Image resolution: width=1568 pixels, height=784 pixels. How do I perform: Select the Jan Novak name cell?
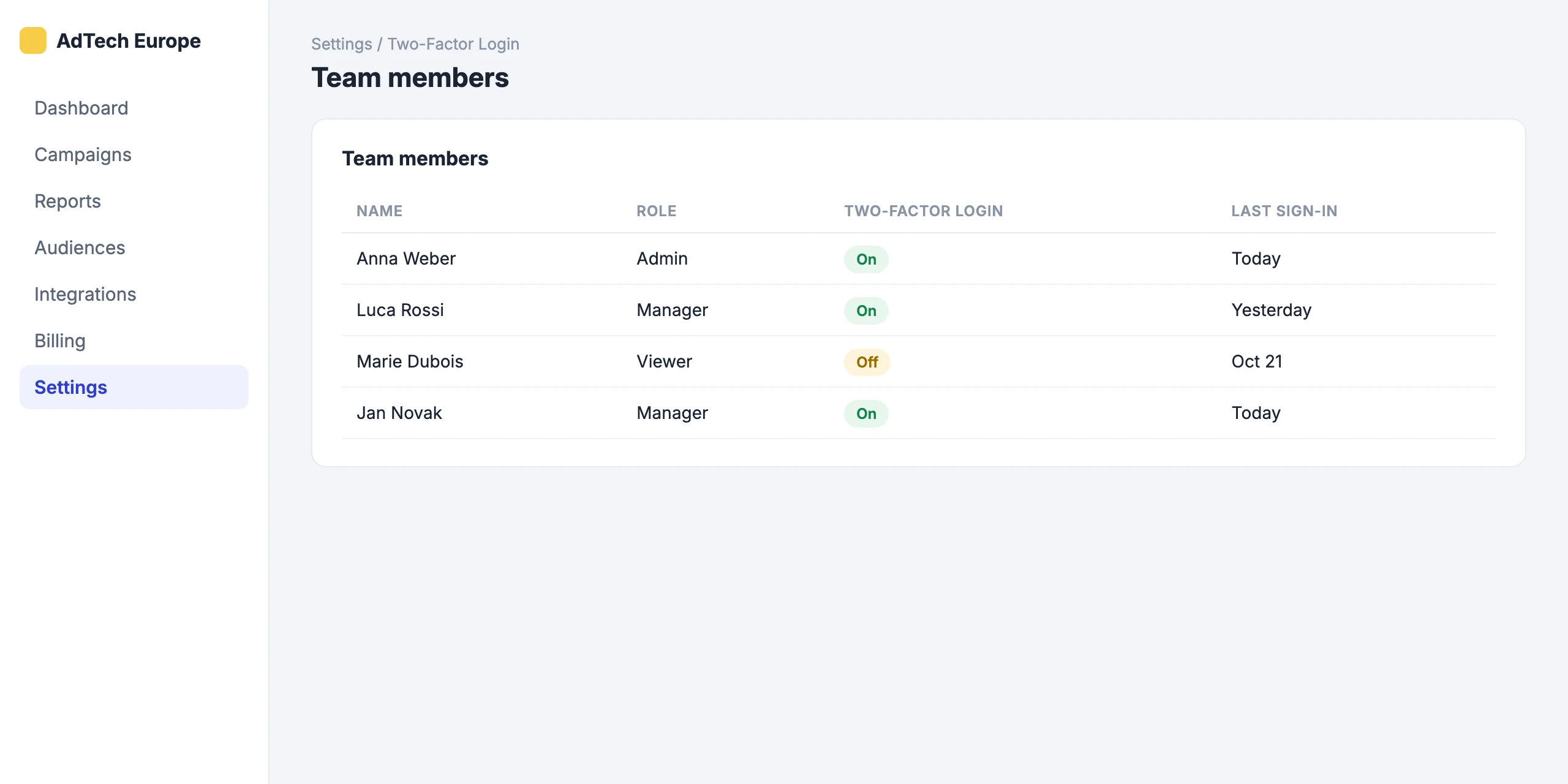(399, 413)
